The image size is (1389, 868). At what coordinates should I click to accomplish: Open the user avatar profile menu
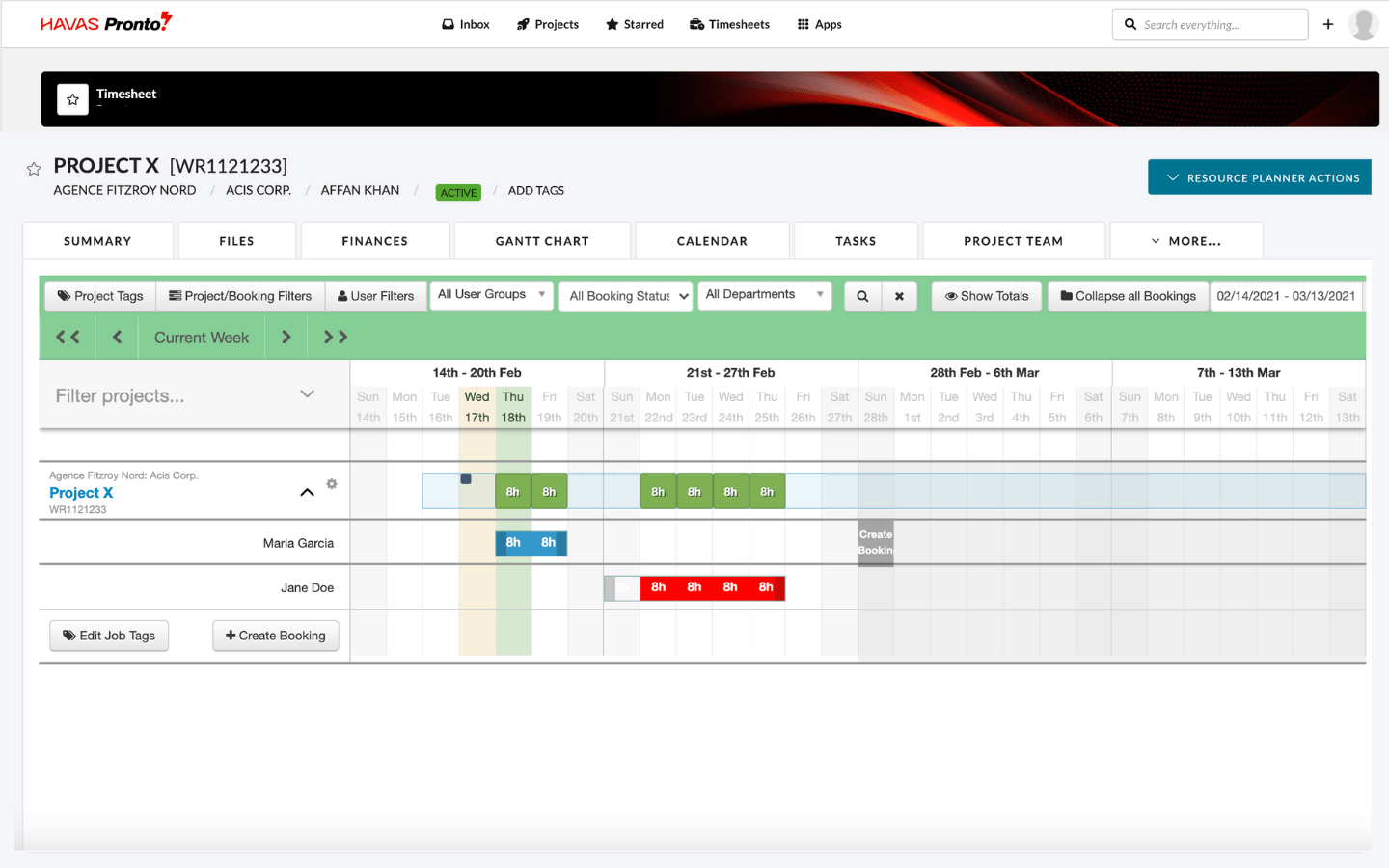coord(1363,24)
